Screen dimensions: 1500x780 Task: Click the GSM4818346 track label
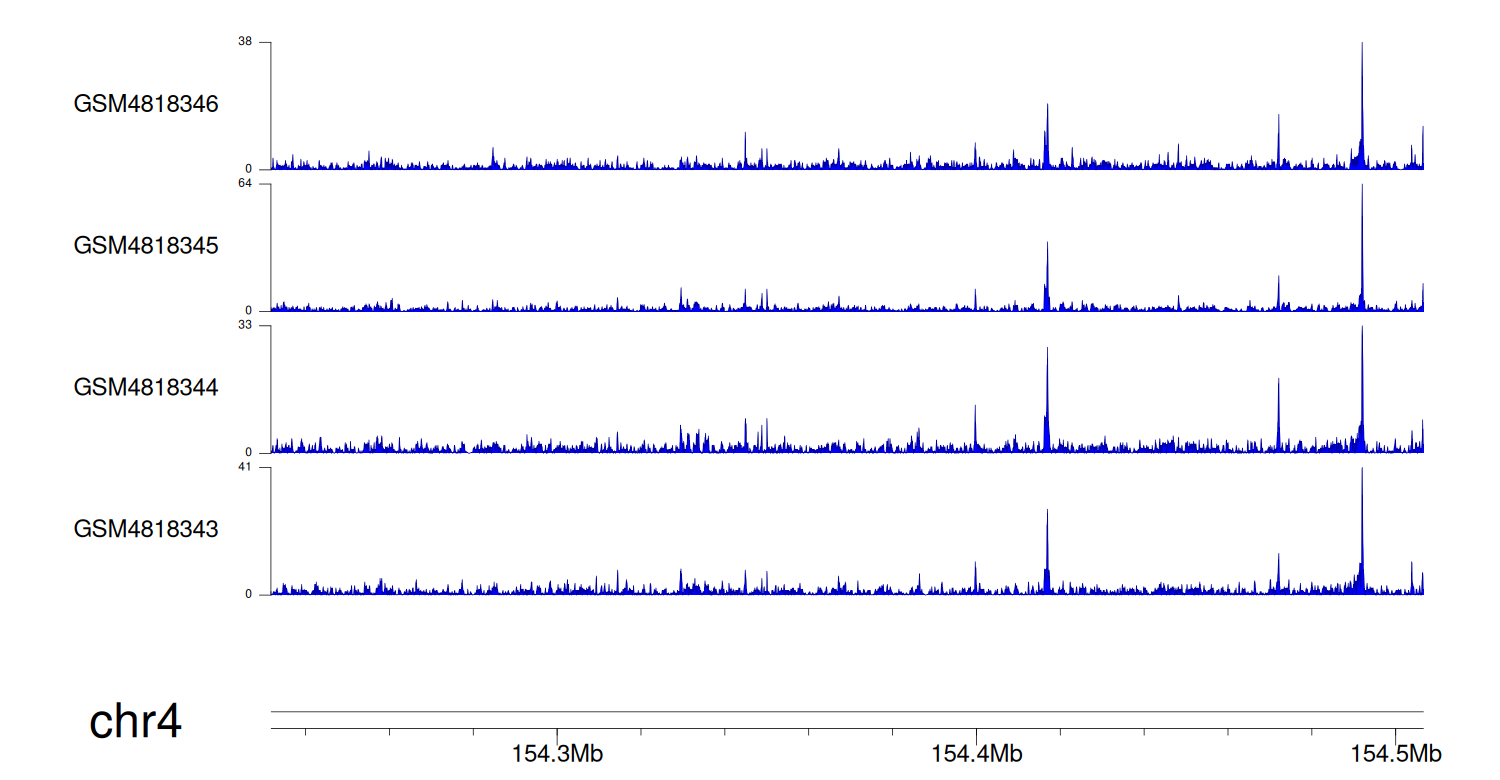[146, 104]
